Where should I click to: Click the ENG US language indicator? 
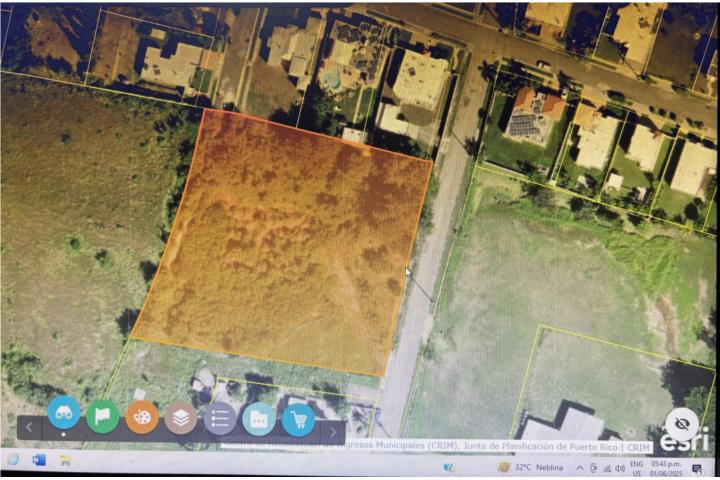(x=636, y=468)
